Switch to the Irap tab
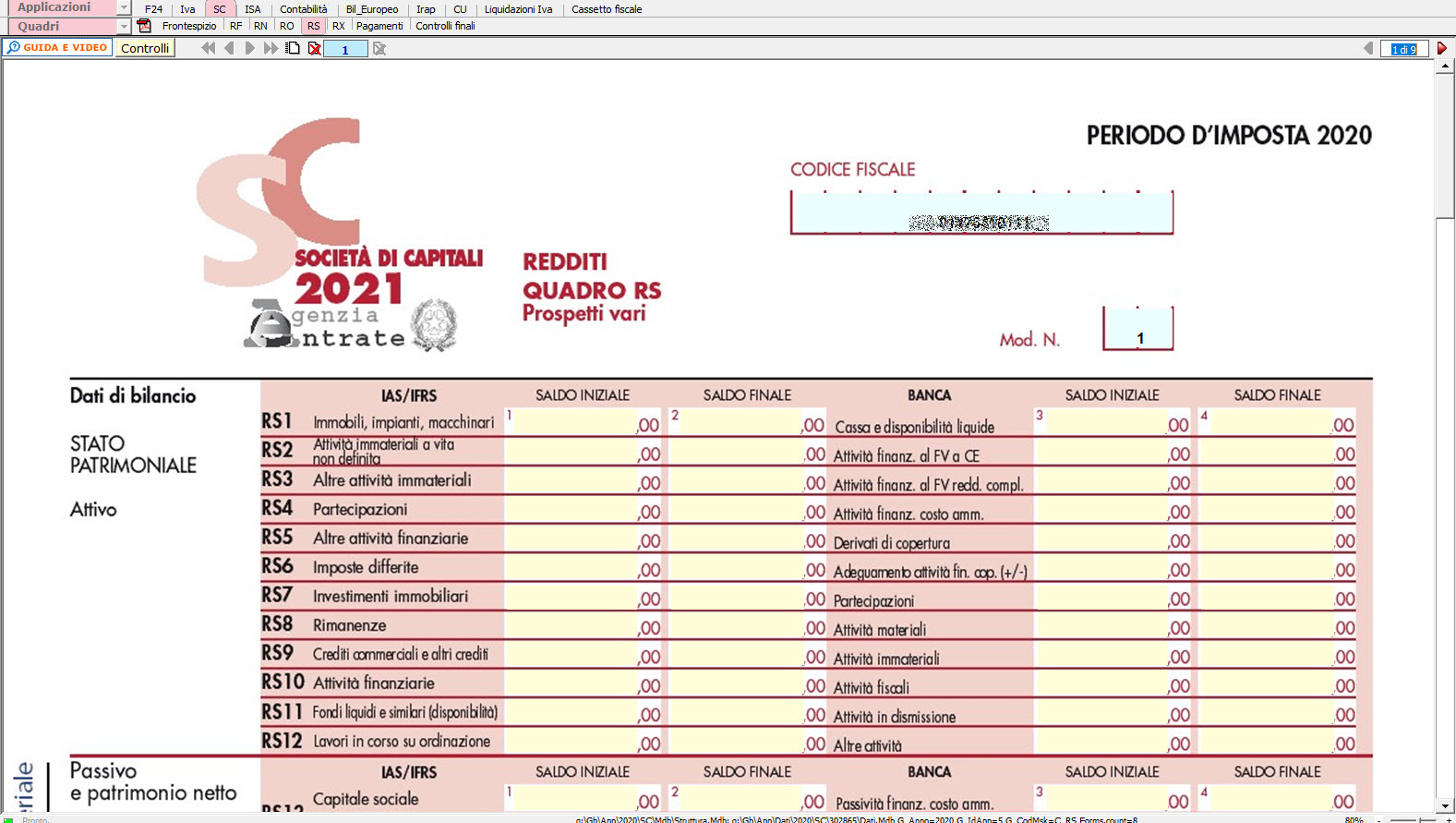Image resolution: width=1456 pixels, height=823 pixels. coord(426,9)
